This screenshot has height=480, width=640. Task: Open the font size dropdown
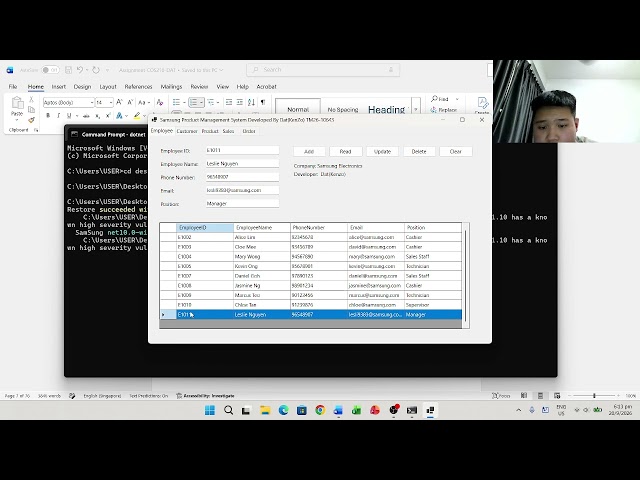111,102
